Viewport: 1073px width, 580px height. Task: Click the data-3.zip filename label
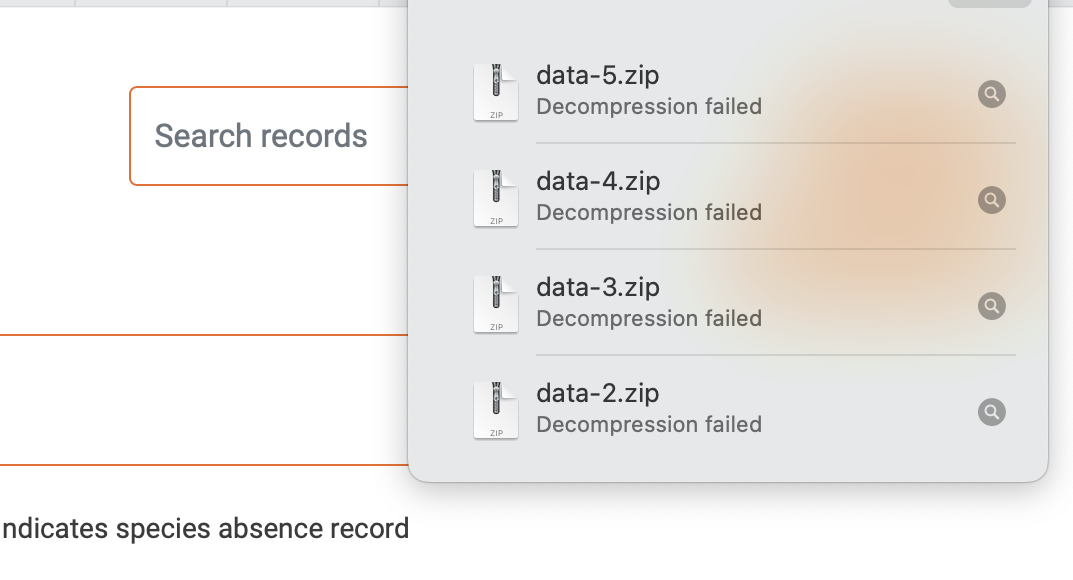coord(598,287)
